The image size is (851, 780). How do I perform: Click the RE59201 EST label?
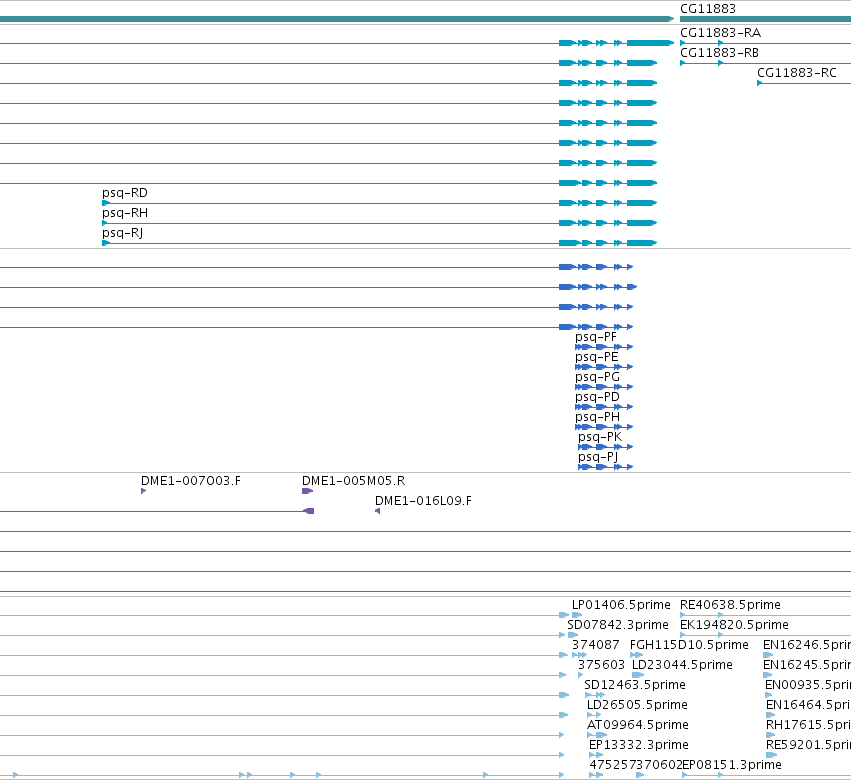[x=808, y=745]
